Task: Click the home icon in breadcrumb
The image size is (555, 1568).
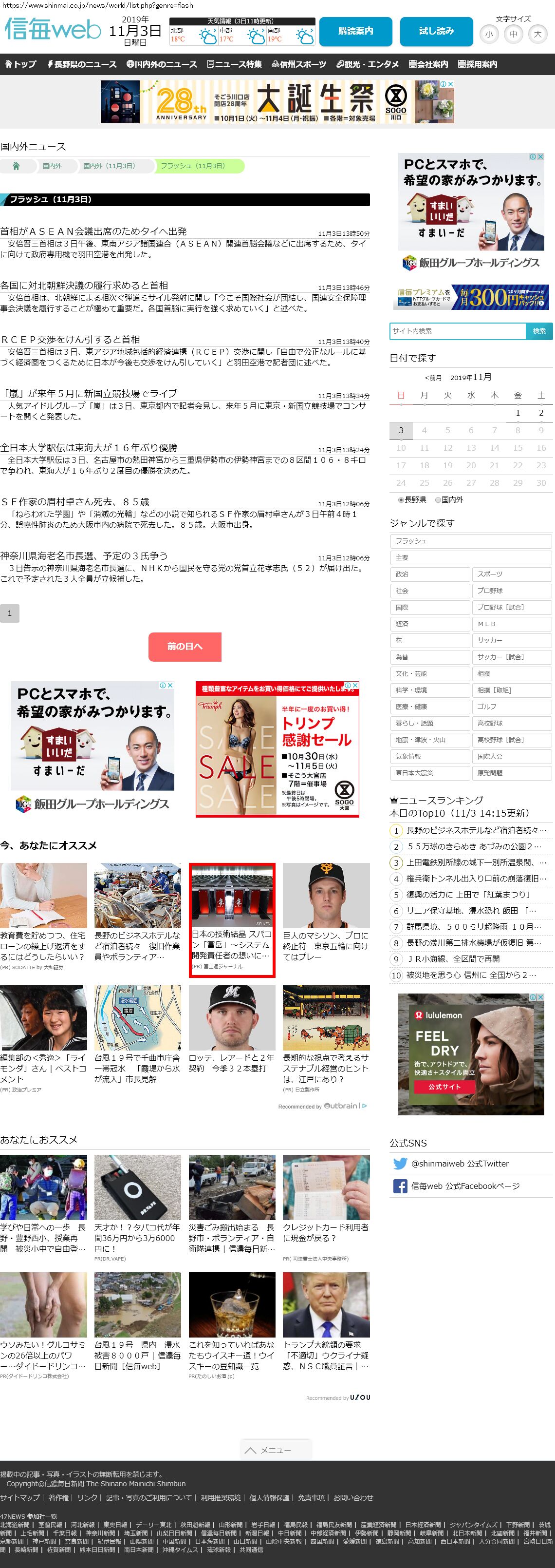Action: (x=17, y=166)
